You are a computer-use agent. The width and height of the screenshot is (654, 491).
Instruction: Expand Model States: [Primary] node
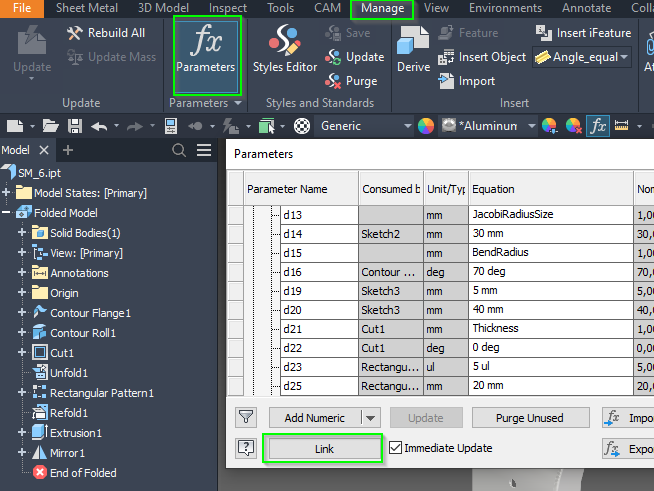pyautogui.click(x=6, y=193)
